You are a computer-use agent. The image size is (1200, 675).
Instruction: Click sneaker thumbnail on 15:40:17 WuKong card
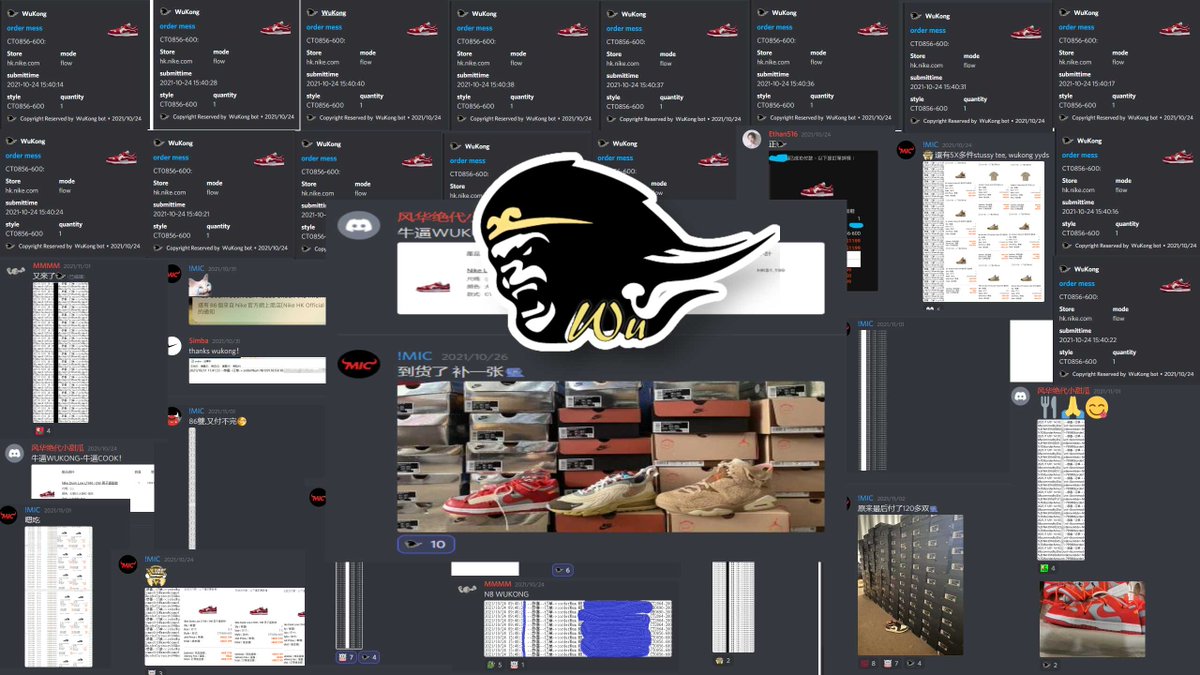click(x=1173, y=30)
